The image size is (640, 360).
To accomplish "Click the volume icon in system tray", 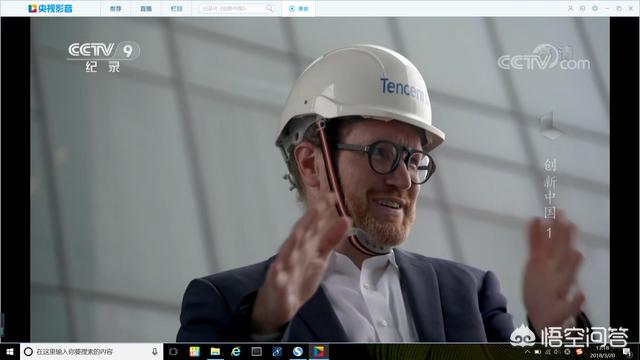I will pos(557,351).
